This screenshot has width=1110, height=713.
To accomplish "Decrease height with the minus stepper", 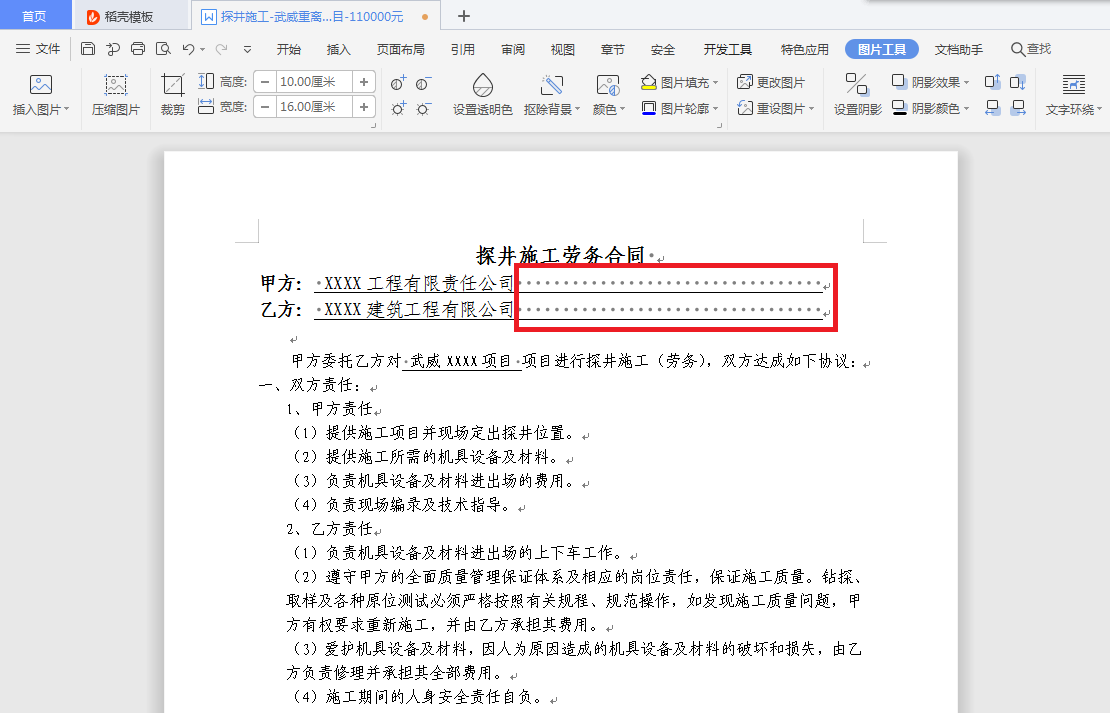I will coord(265,82).
